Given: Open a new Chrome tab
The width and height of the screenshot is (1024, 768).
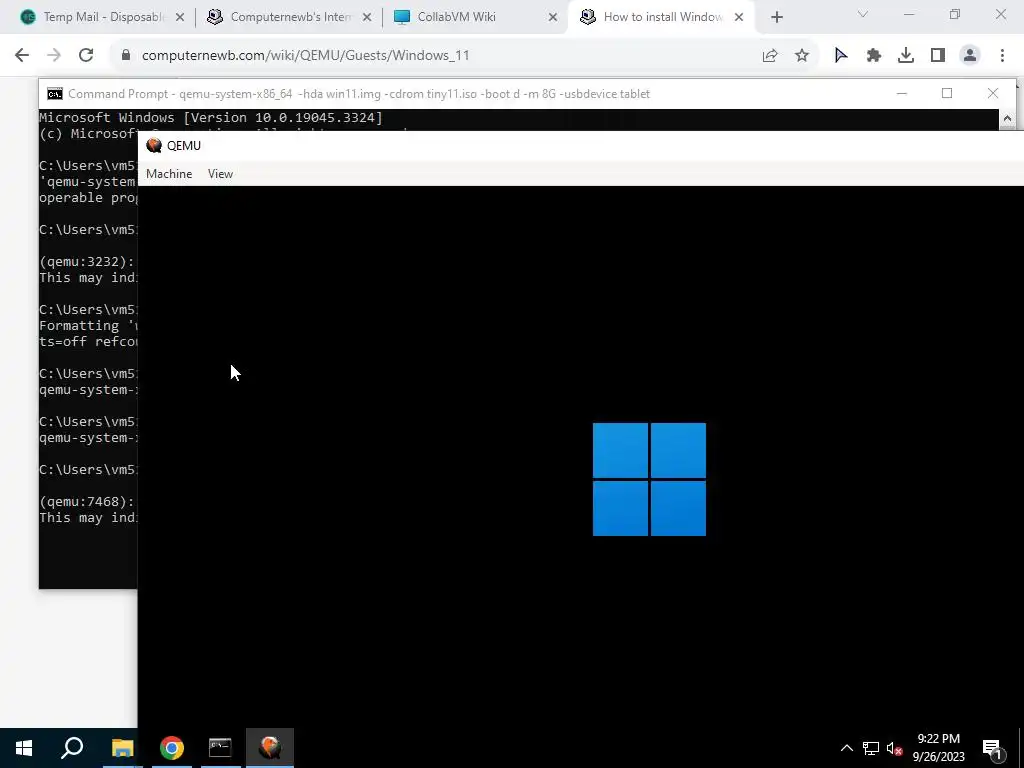Looking at the screenshot, I should pos(776,17).
